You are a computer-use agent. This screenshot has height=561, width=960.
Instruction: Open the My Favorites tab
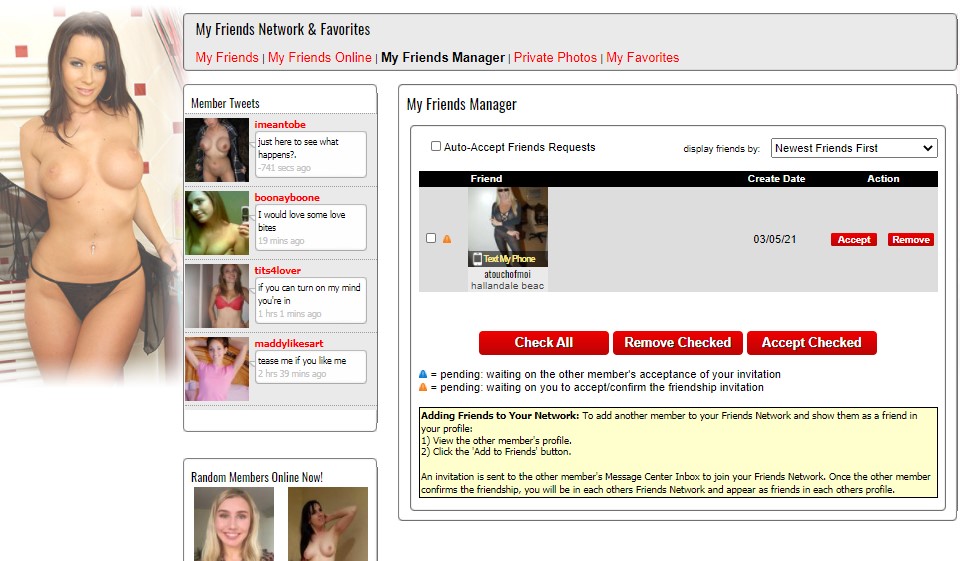point(642,58)
